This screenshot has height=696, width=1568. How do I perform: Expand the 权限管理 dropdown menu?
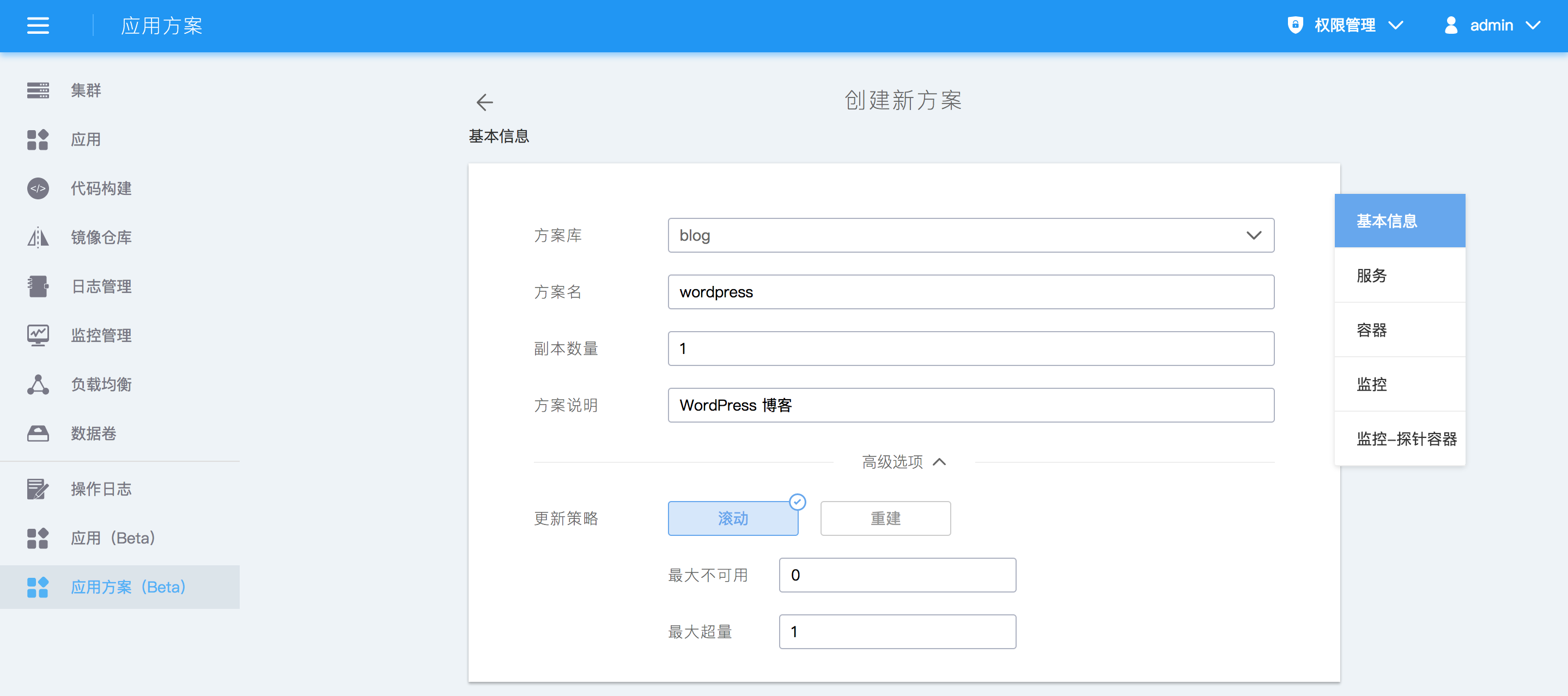pos(1346,26)
